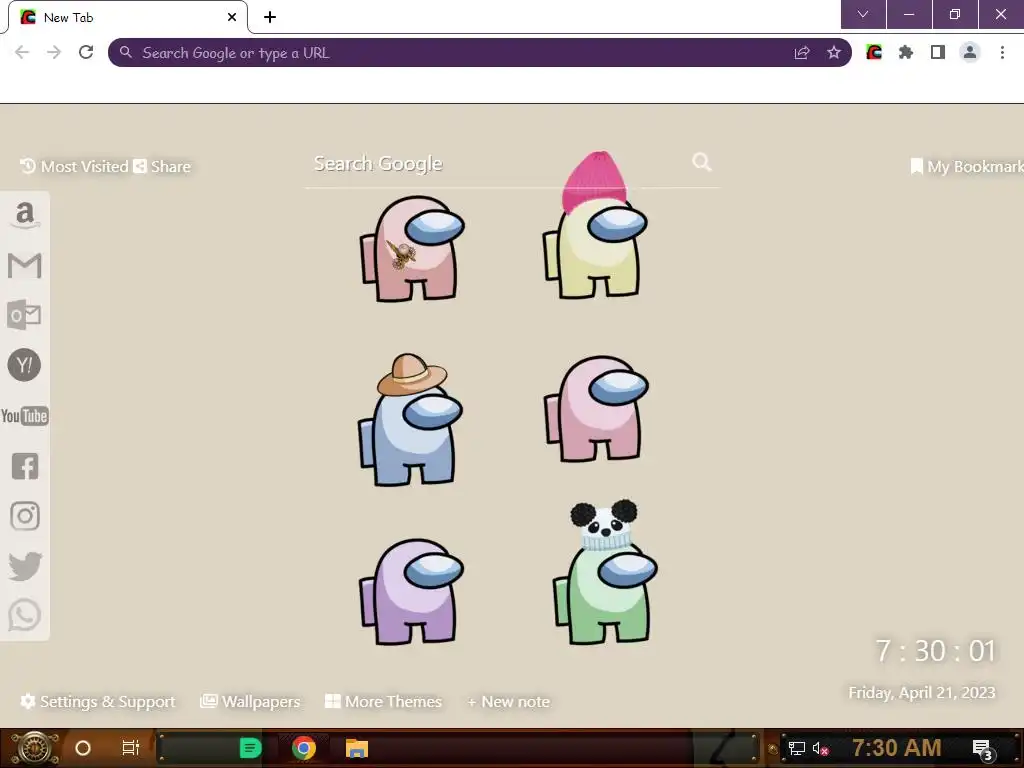The image size is (1024, 768).
Task: Open the YouTube shortcut icon
Action: (x=25, y=416)
